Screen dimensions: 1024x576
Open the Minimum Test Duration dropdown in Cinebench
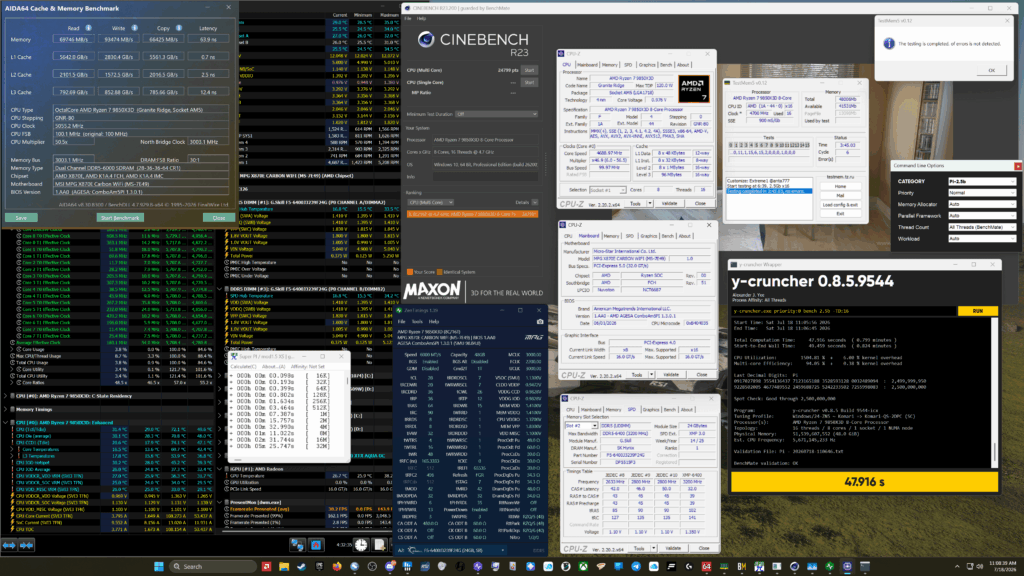tap(496, 114)
